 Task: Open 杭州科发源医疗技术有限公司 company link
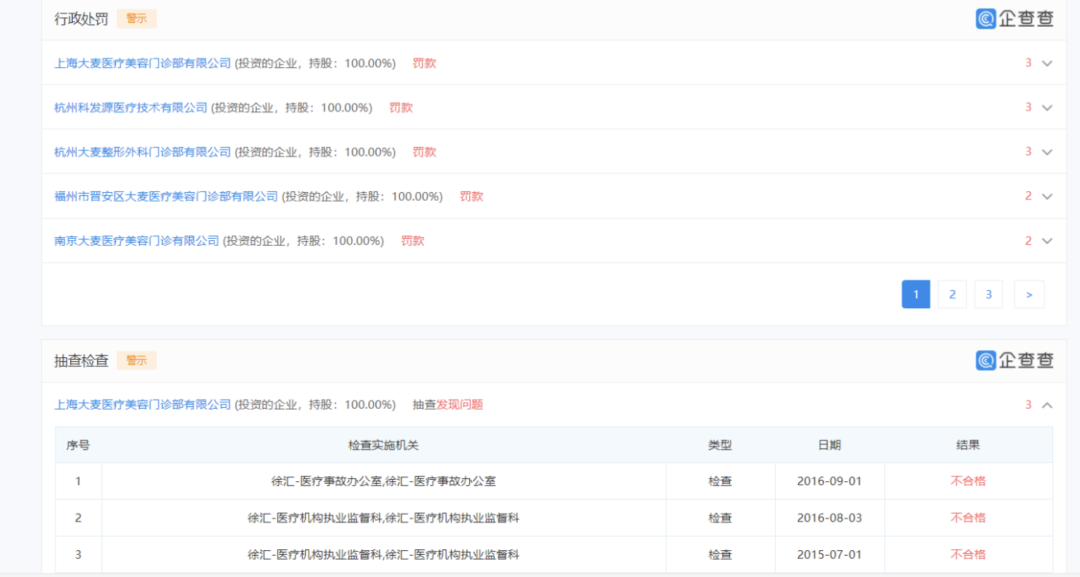coord(131,107)
